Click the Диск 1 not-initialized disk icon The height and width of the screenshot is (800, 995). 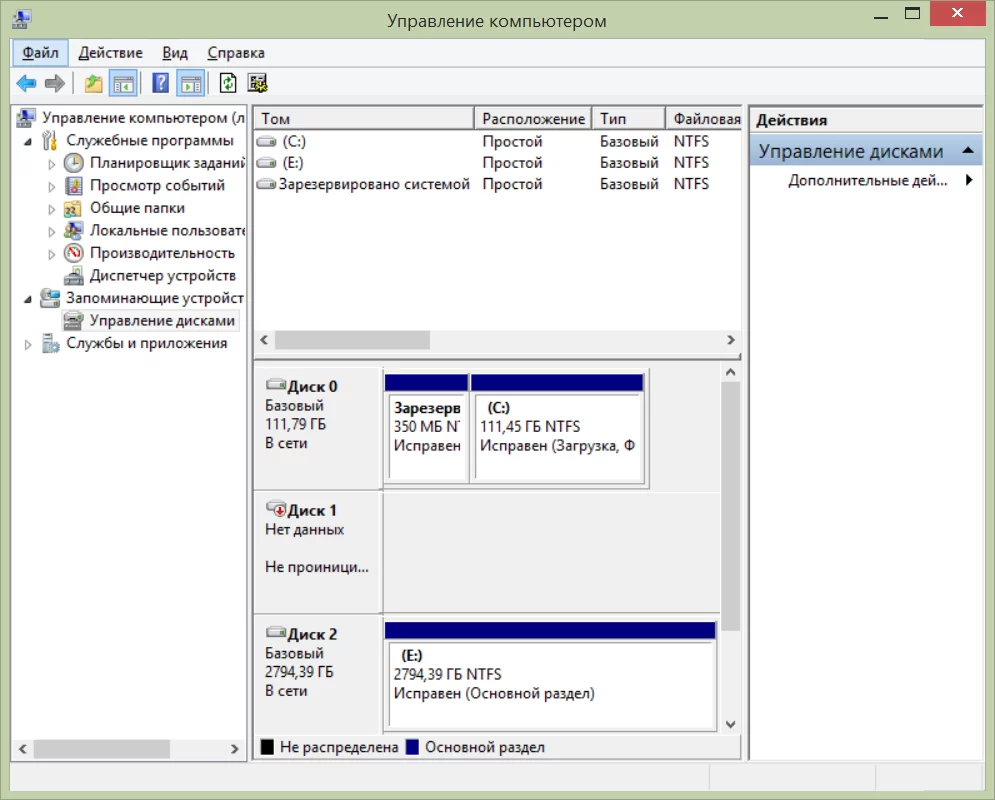276,510
